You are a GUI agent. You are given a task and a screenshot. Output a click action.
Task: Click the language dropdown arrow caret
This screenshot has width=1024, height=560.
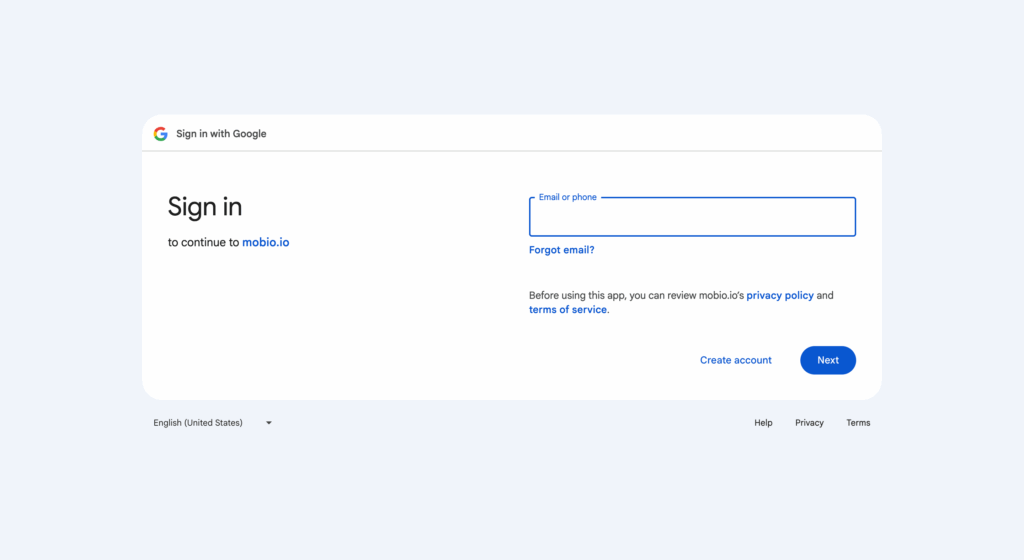click(269, 423)
